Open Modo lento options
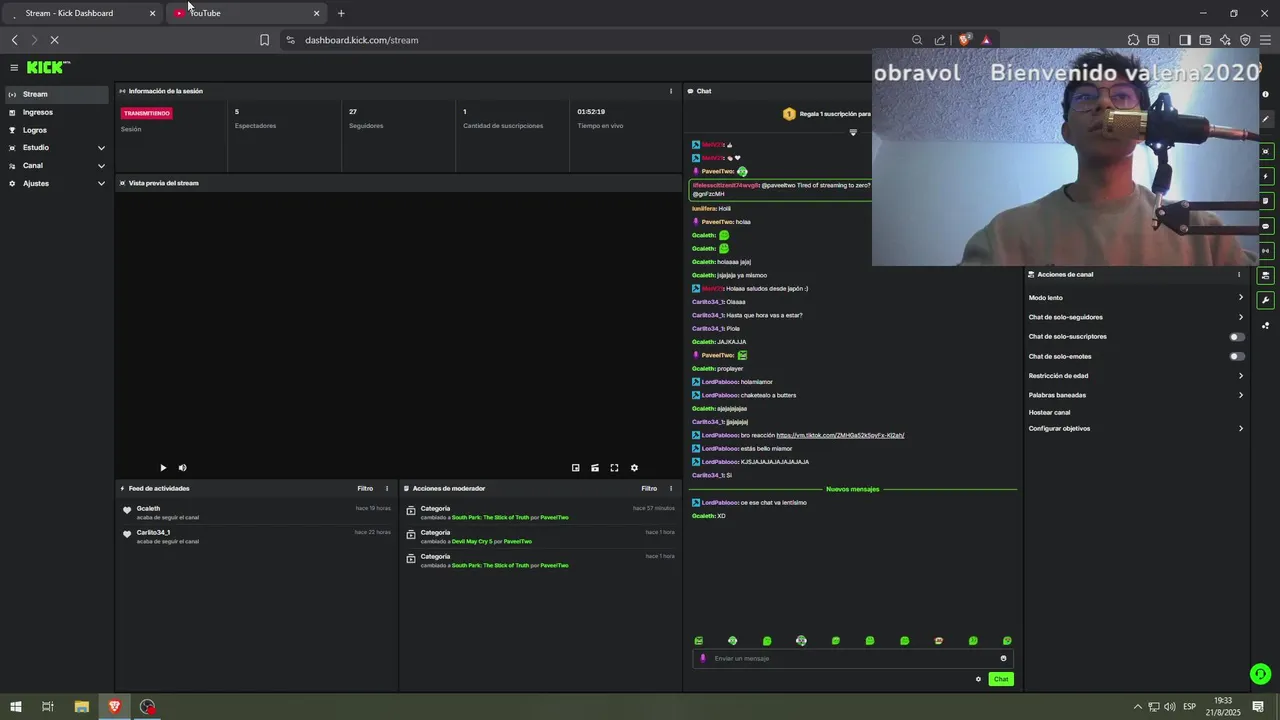The width and height of the screenshot is (1280, 720). coord(1136,298)
